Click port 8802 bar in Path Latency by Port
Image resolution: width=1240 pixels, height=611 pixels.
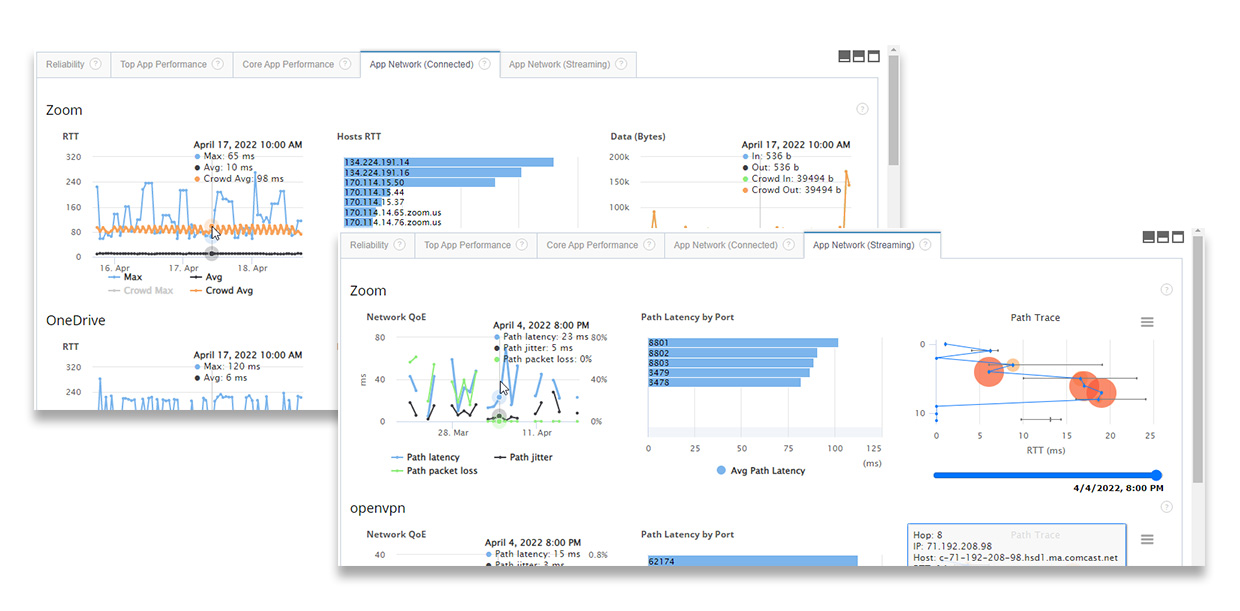click(732, 353)
